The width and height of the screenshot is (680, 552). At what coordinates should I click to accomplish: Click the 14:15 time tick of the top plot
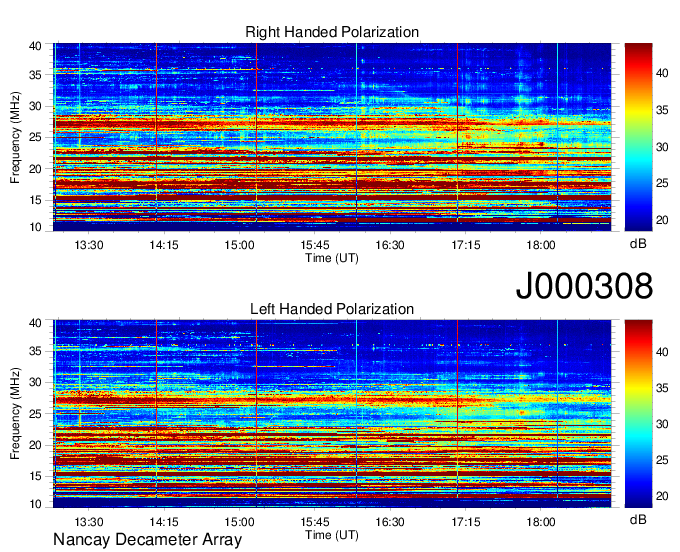click(164, 245)
